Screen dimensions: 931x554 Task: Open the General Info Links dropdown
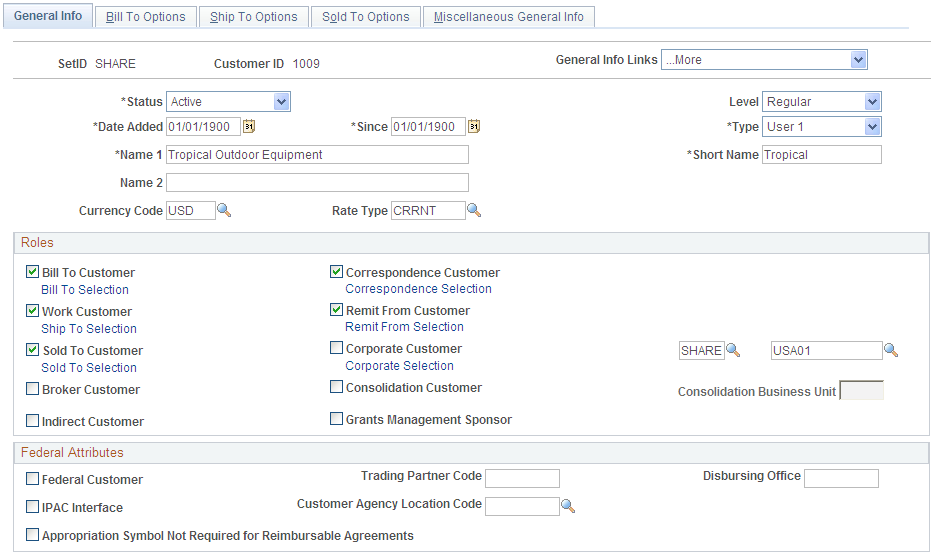point(764,60)
